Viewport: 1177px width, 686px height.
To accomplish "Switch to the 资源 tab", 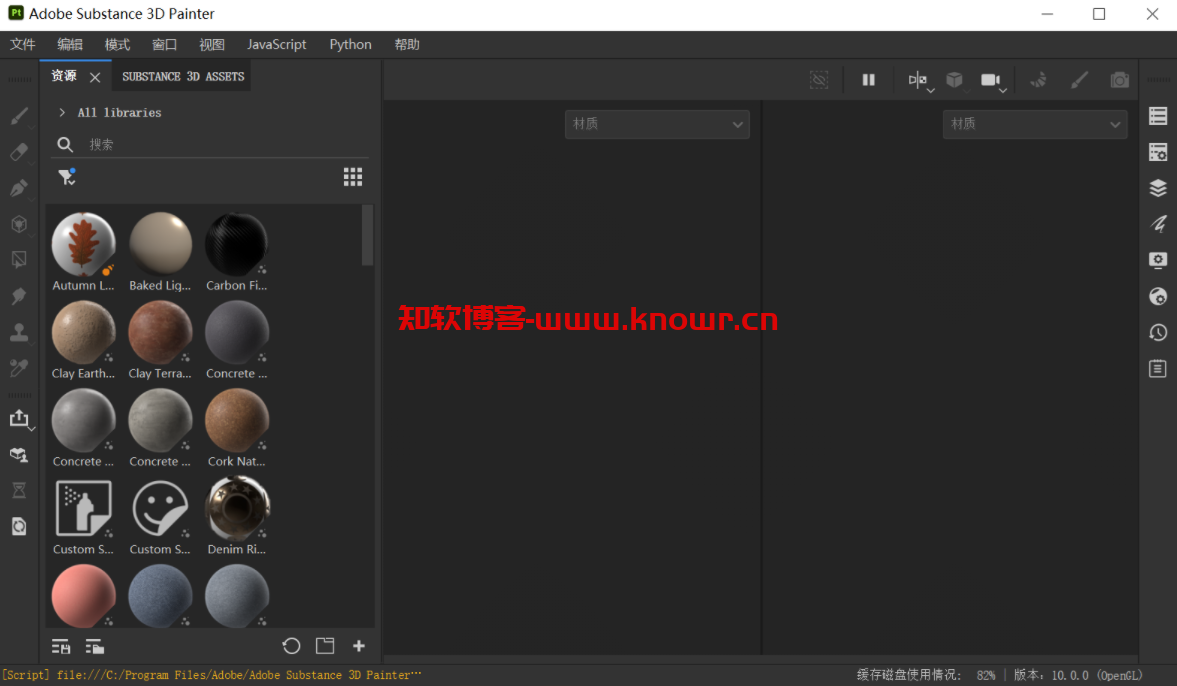I will 64,76.
